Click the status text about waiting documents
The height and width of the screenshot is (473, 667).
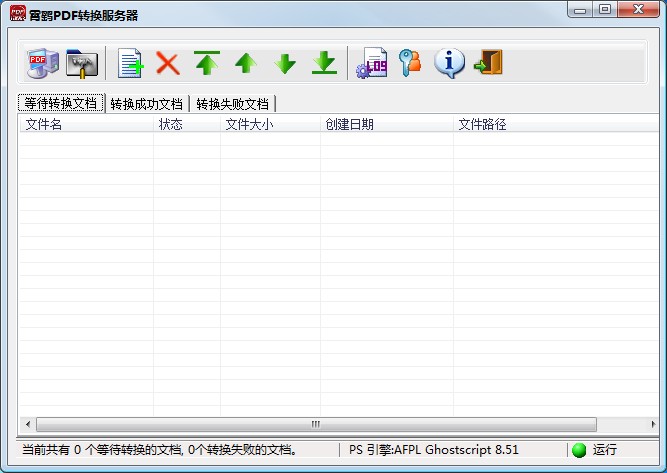(x=160, y=450)
